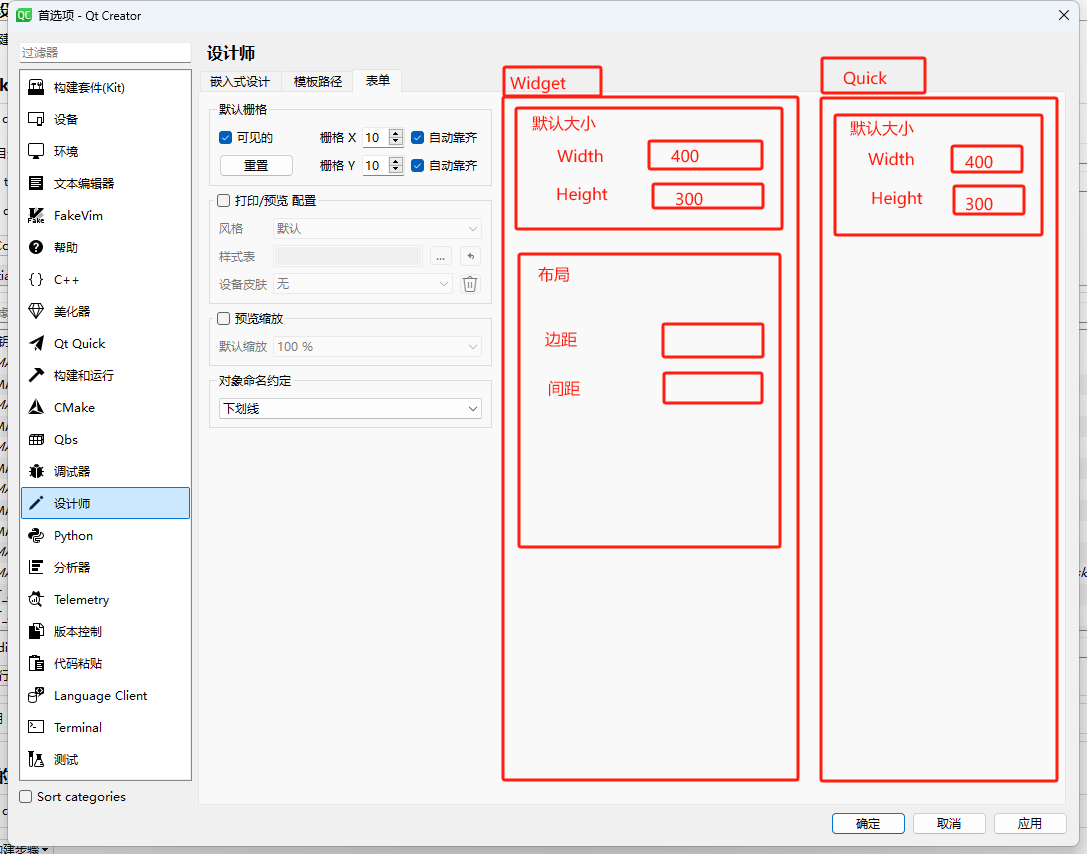Open the Terminal category icon

pos(36,727)
